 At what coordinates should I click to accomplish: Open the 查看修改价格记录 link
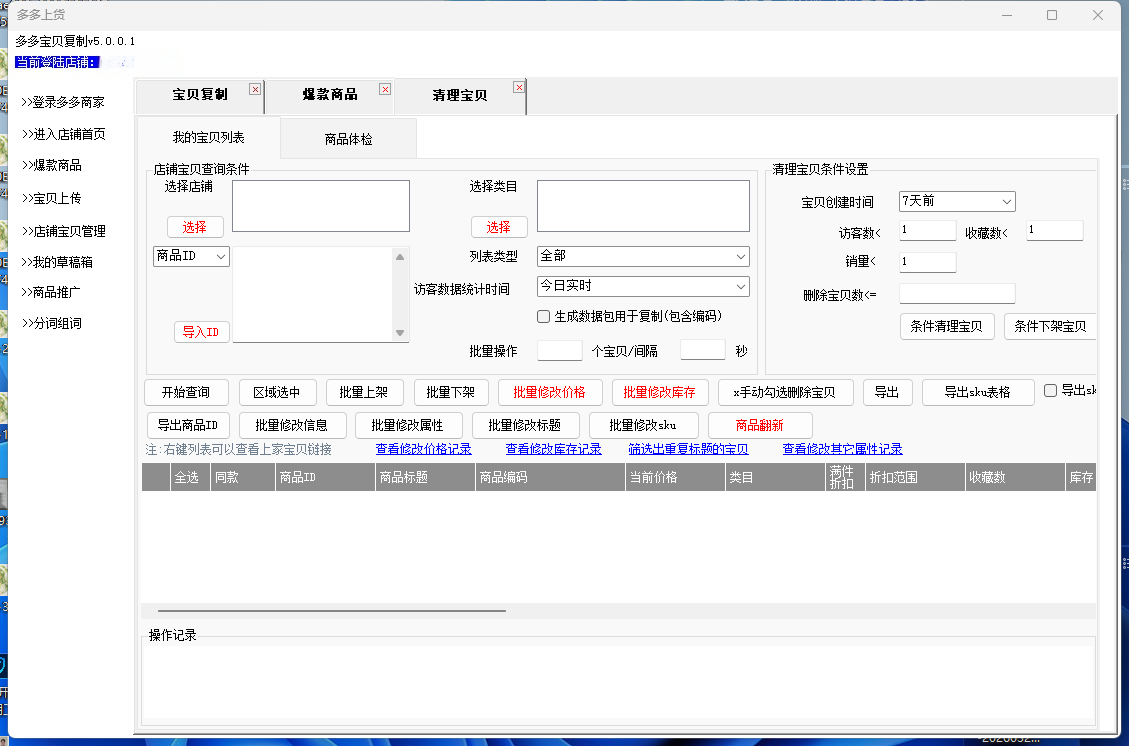[x=423, y=449]
